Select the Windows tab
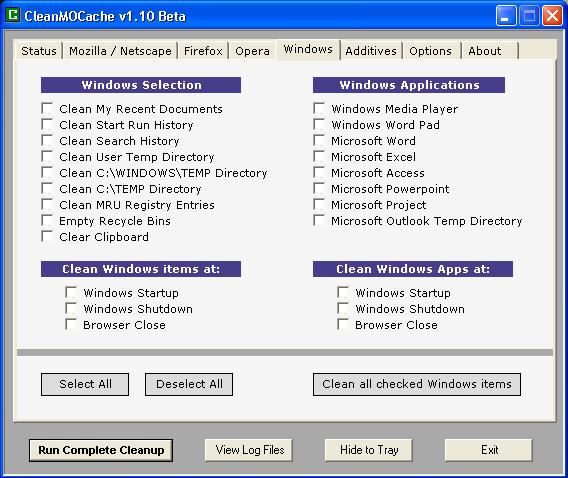This screenshot has width=568, height=478. click(x=308, y=49)
